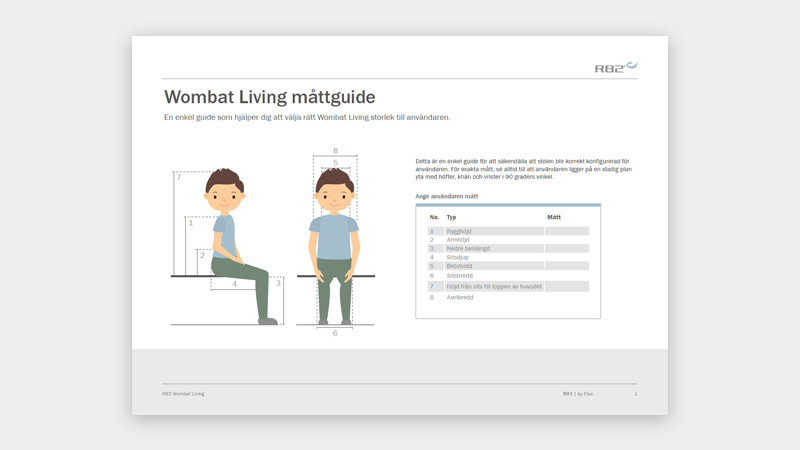Click measurement label 7 in the side-view drawing

[179, 177]
